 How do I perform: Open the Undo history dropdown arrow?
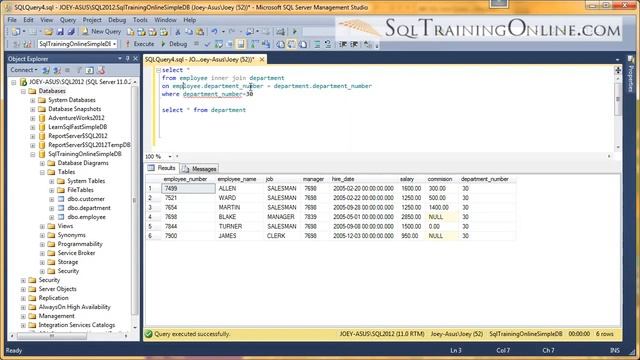click(x=223, y=31)
